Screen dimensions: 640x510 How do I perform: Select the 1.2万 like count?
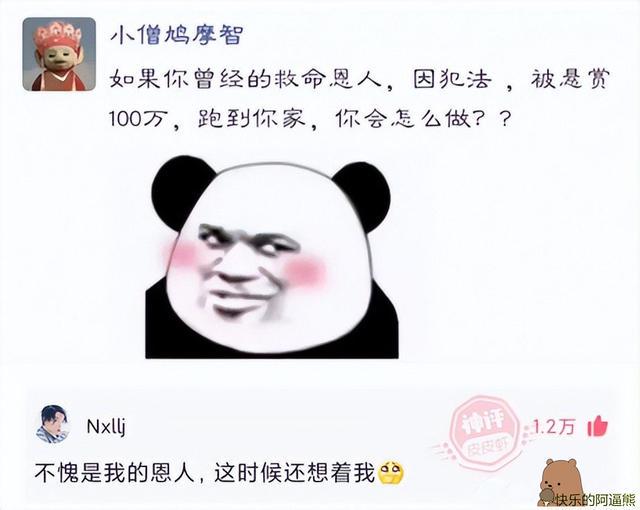[x=554, y=427]
